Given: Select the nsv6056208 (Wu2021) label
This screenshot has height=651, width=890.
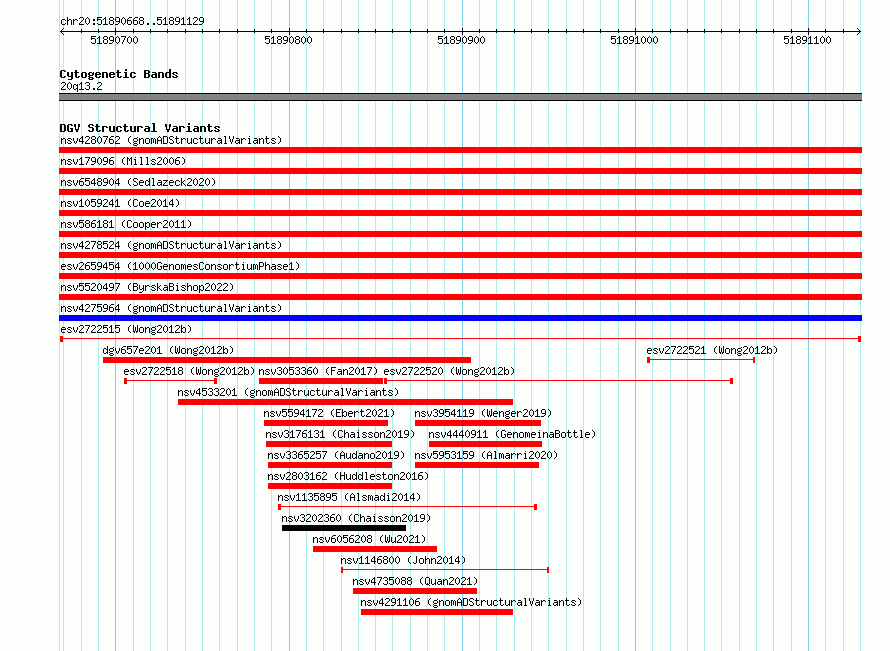Looking at the screenshot, I should tap(369, 539).
